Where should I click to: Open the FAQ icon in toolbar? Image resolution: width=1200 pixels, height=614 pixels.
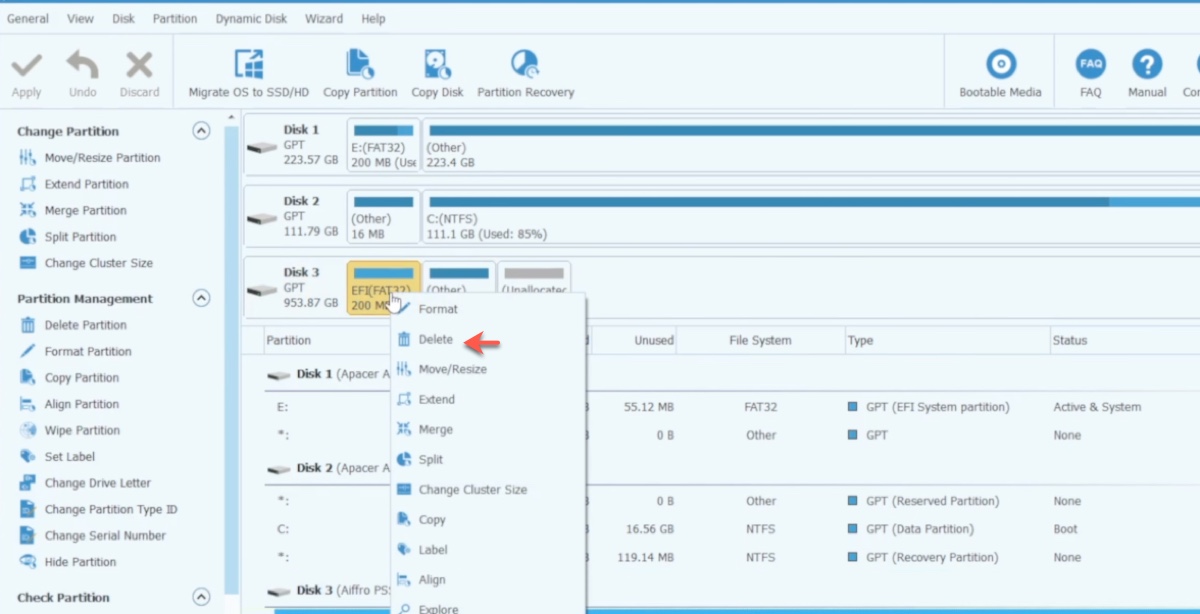[x=1090, y=66]
